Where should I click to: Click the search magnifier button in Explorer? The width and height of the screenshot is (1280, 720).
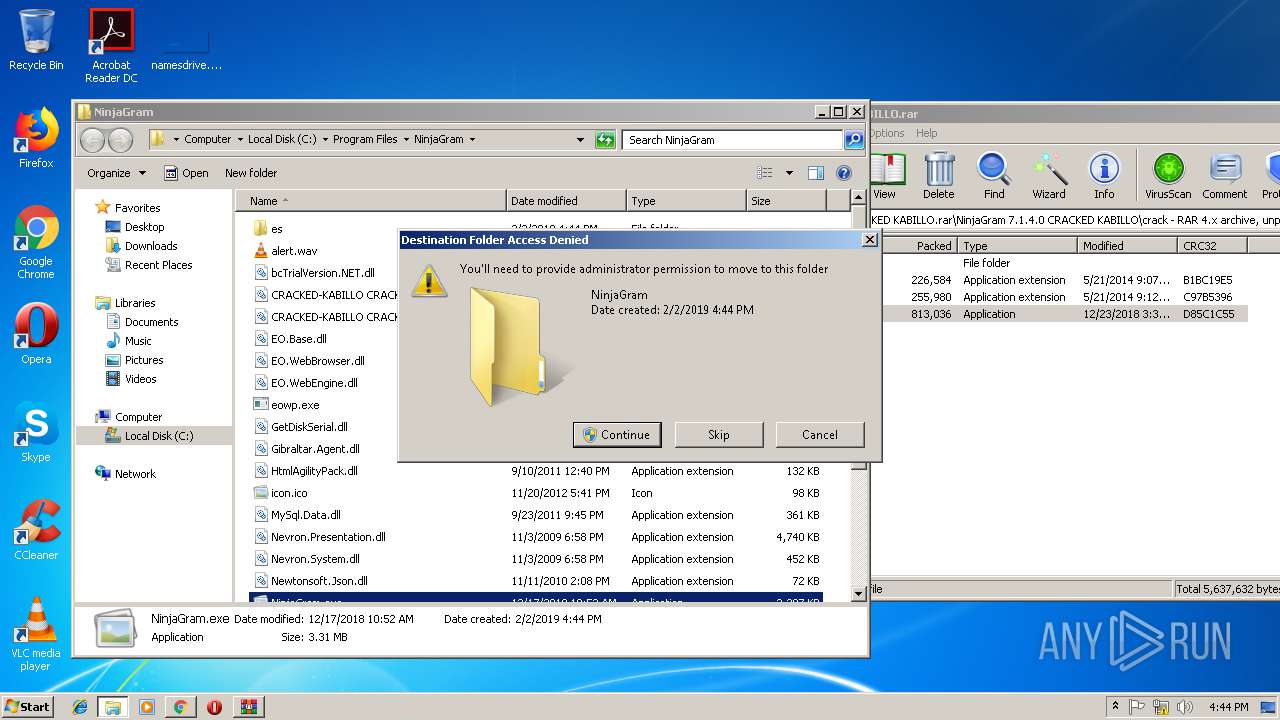(854, 140)
